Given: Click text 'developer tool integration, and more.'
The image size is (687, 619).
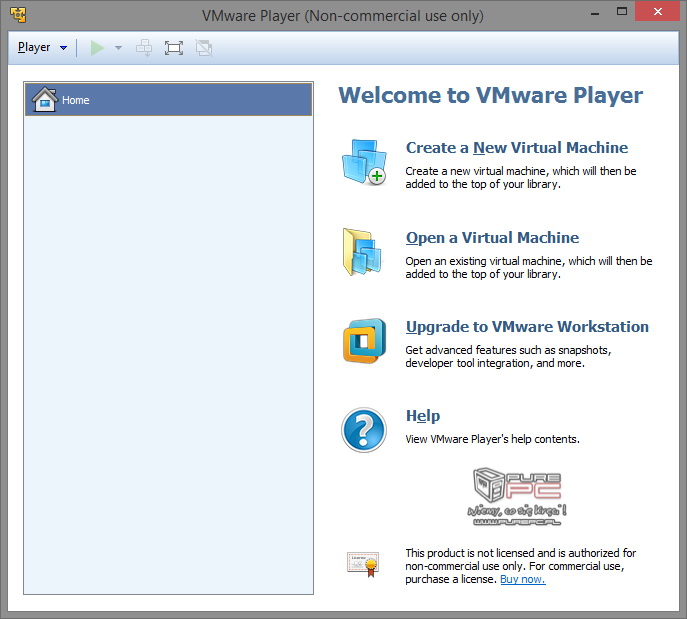Looking at the screenshot, I should (x=495, y=363).
